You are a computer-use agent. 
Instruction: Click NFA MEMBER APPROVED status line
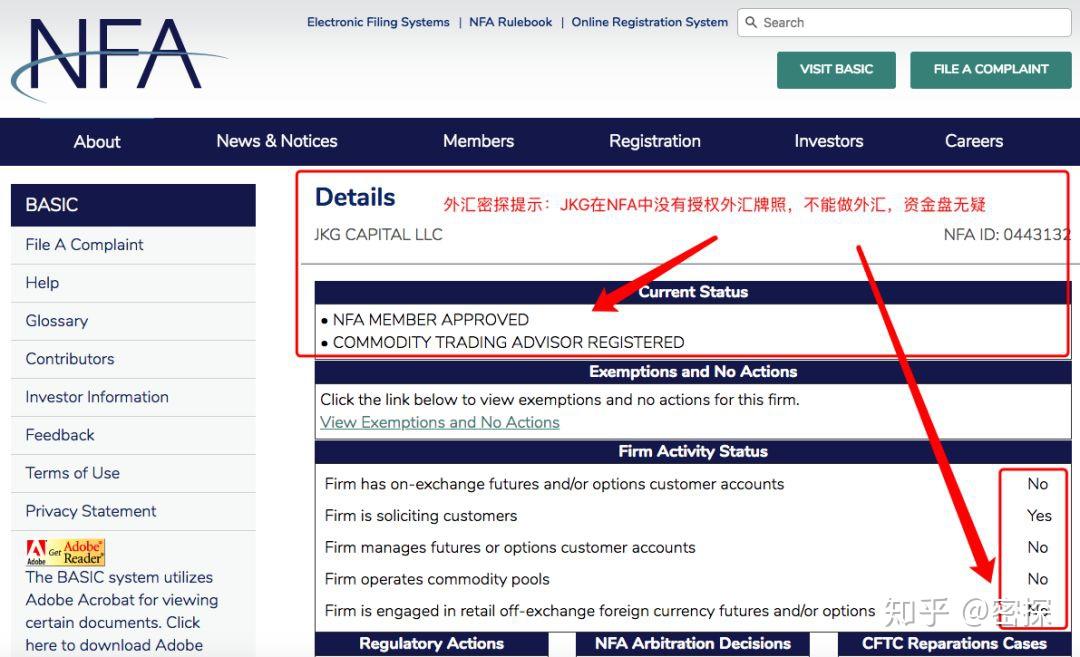coord(430,320)
